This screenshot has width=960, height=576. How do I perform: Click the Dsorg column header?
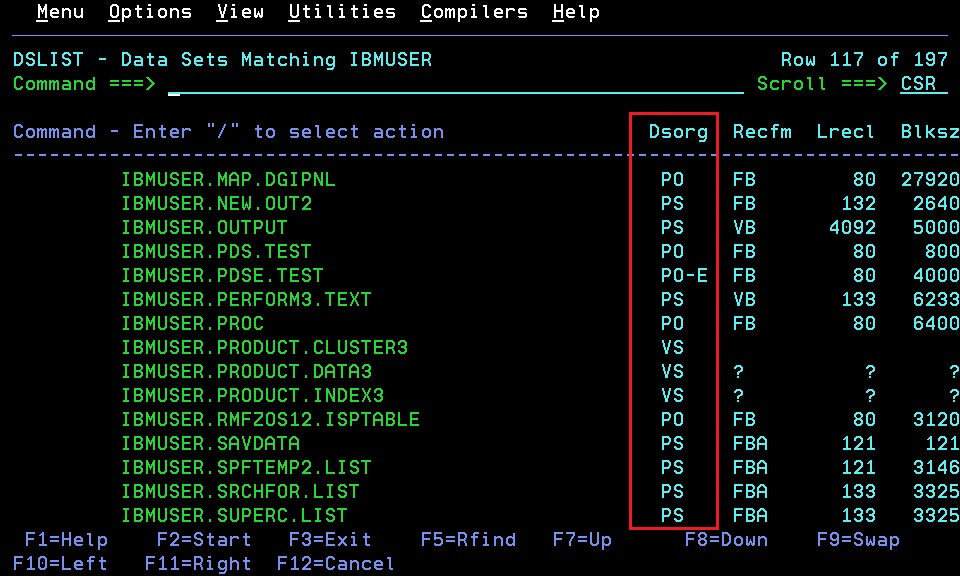pos(678,132)
